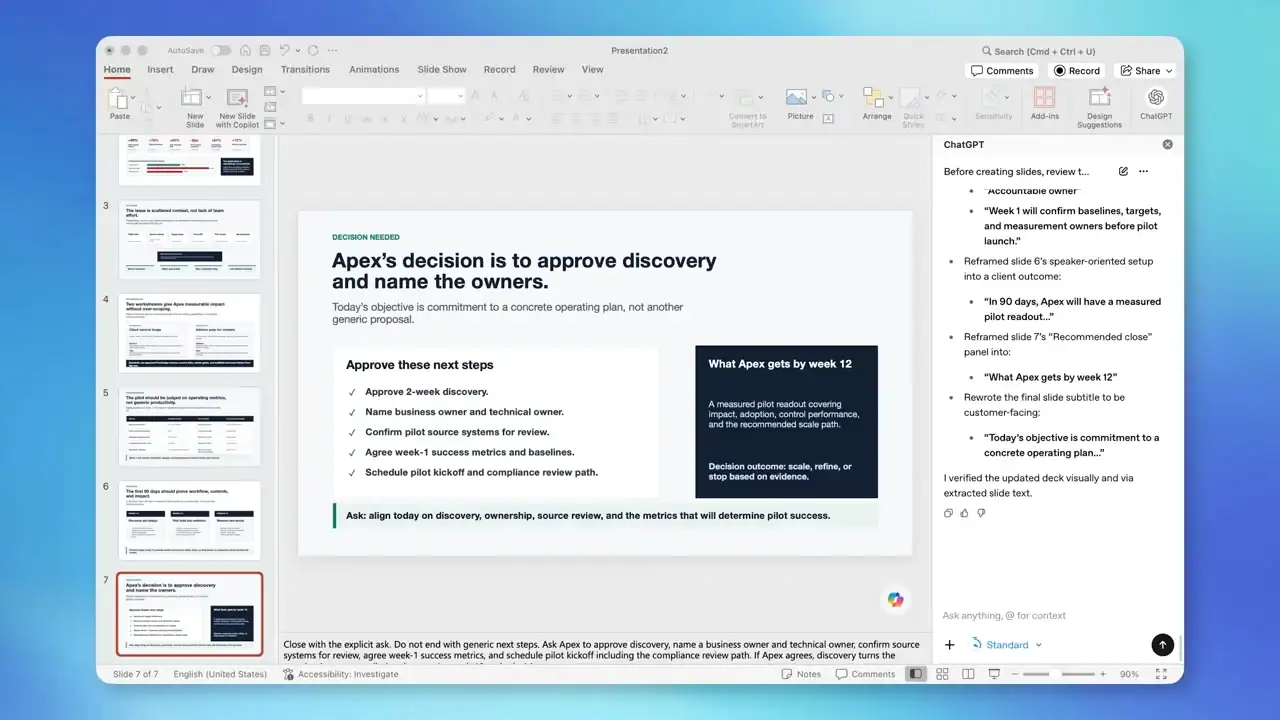Open Design Suggestions in the ribbon
The width and height of the screenshot is (1280, 720).
click(1099, 107)
